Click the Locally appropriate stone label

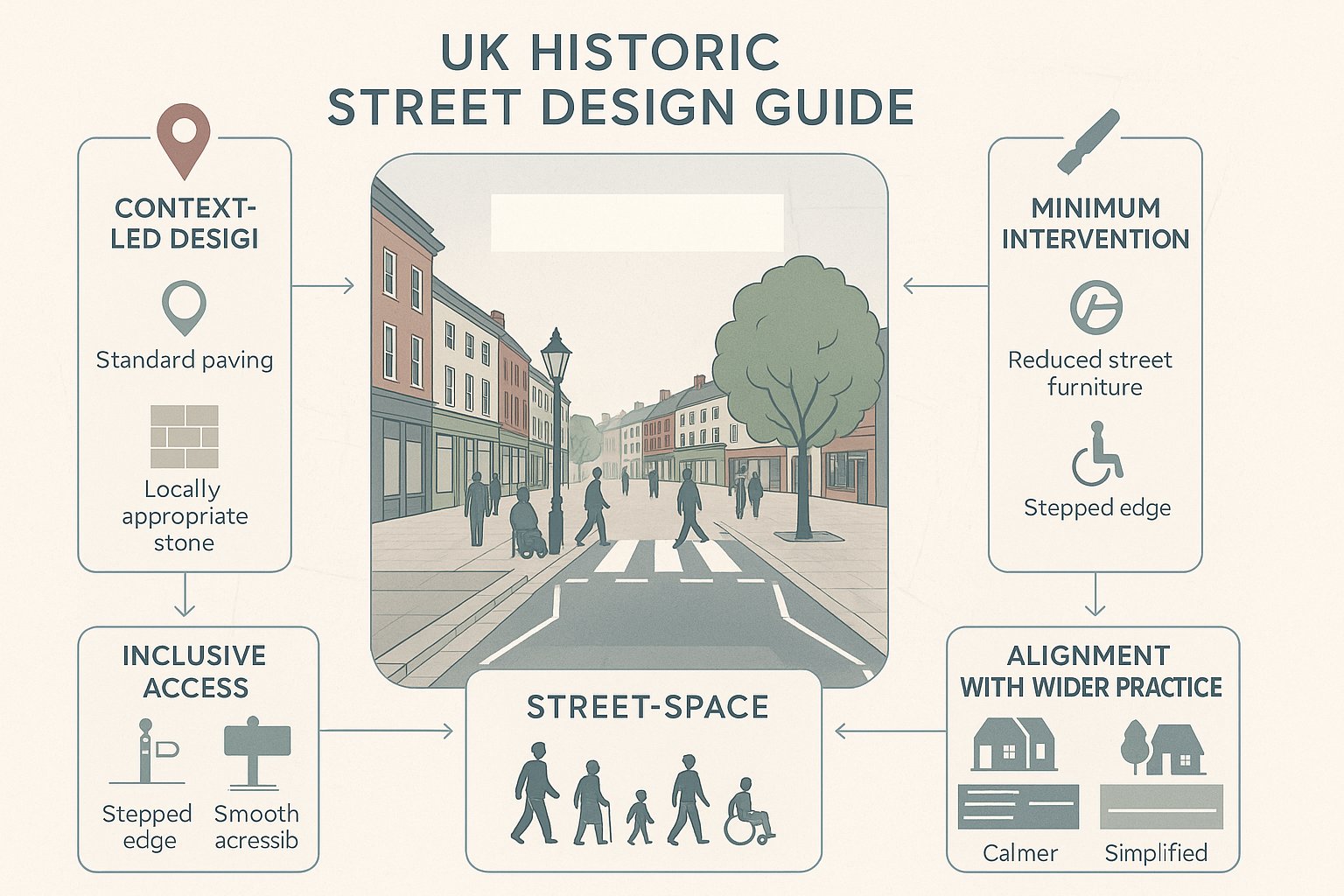pos(184,516)
